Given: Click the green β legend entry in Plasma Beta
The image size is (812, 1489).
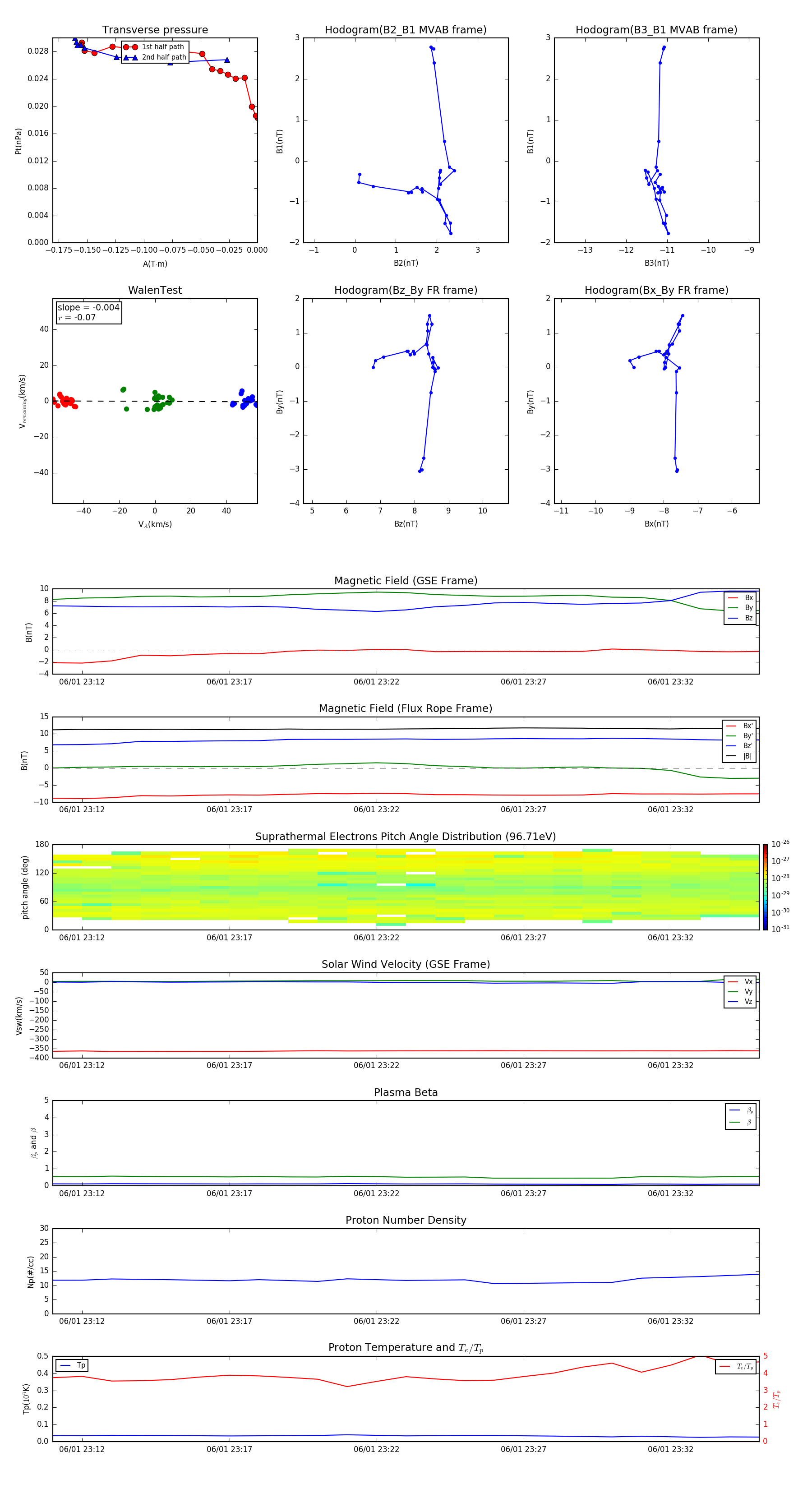Looking at the screenshot, I should [741, 1122].
